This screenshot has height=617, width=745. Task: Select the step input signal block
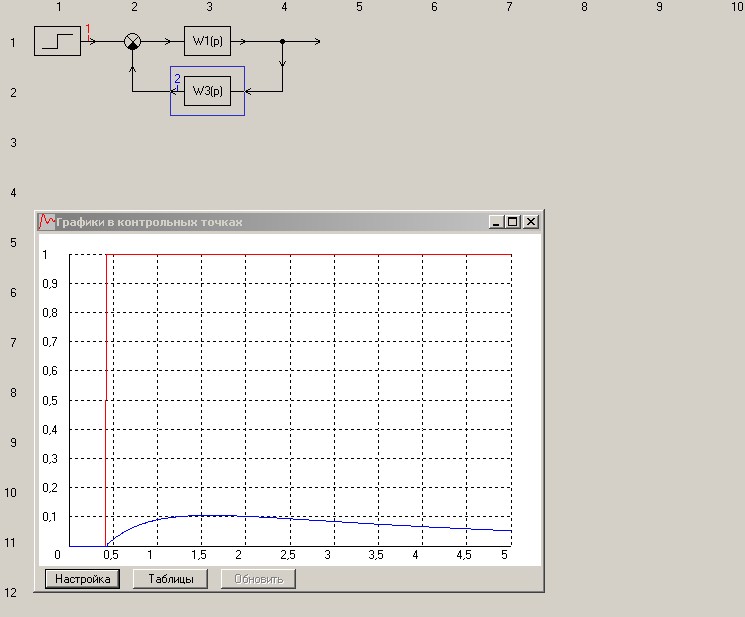point(57,42)
